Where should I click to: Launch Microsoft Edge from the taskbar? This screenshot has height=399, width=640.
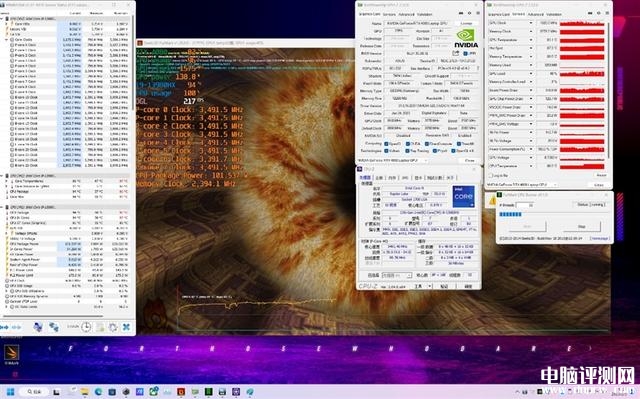pos(98,392)
